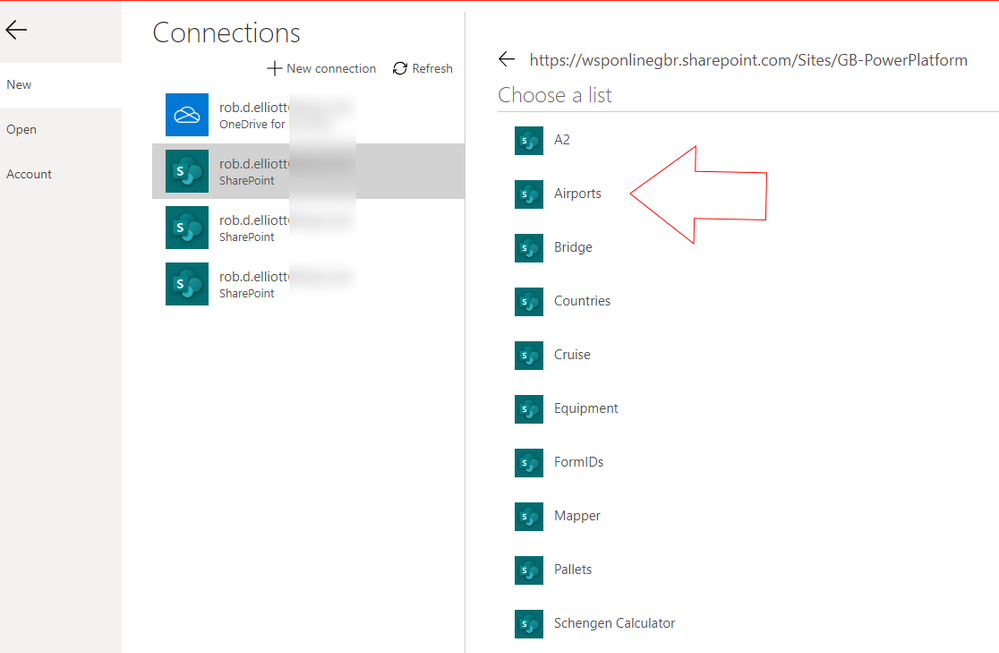The height and width of the screenshot is (653, 999).
Task: Click the Refresh label
Action: coord(432,68)
